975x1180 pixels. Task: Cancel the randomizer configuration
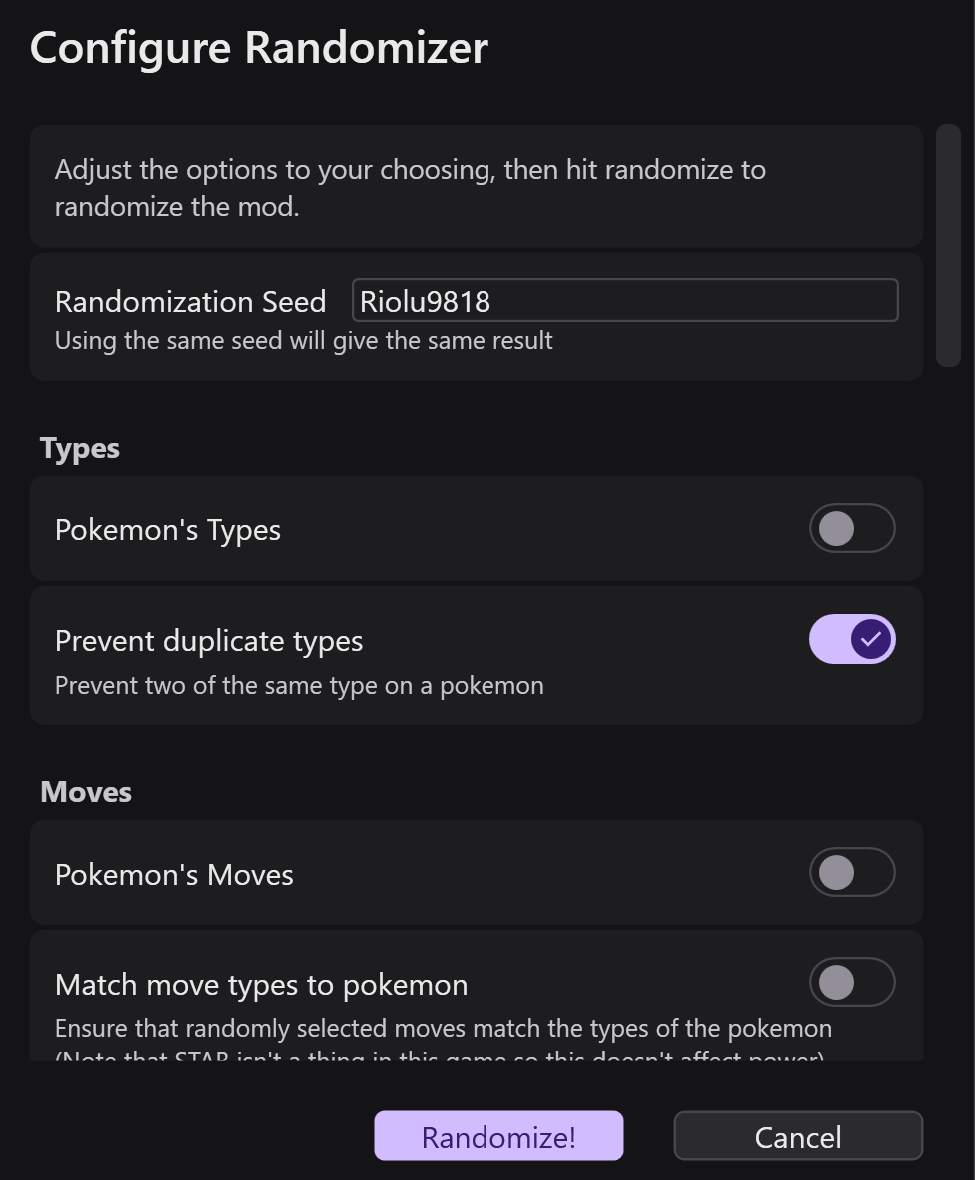tap(797, 1136)
